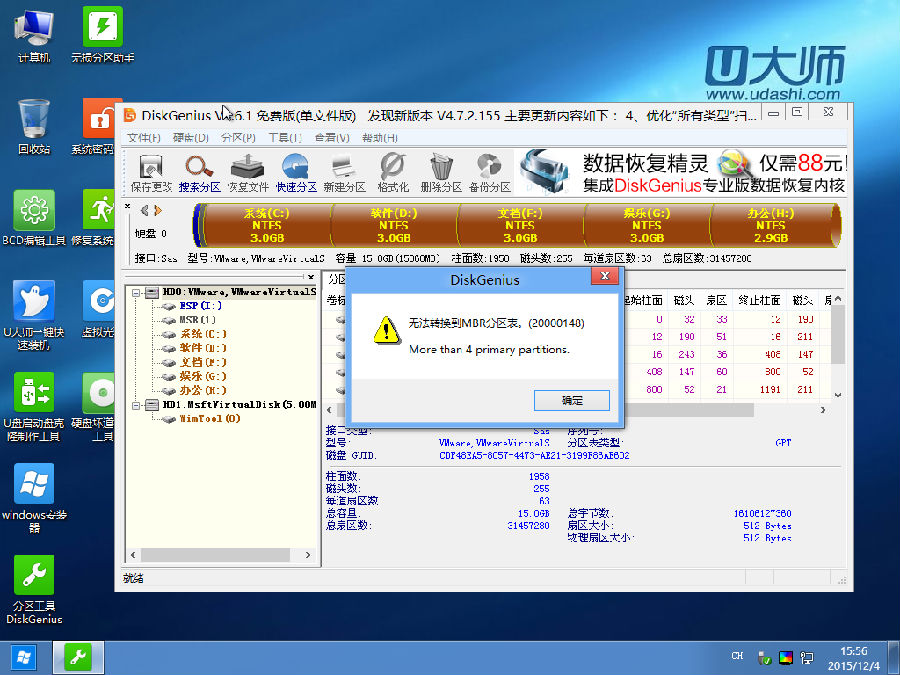The height and width of the screenshot is (675, 900).
Task: Select 系统(C:) in the disk tree
Action: [x=203, y=333]
